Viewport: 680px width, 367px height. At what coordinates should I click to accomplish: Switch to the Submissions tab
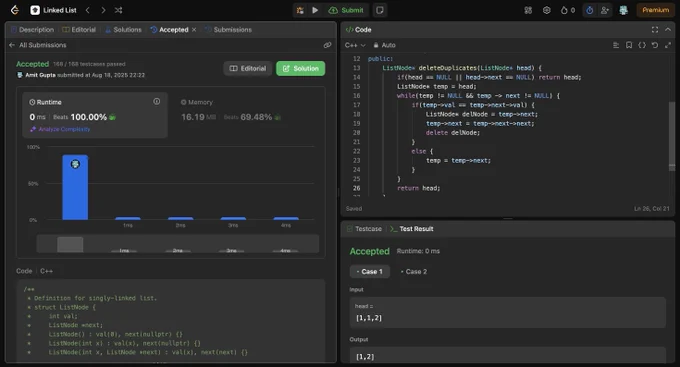pos(229,29)
